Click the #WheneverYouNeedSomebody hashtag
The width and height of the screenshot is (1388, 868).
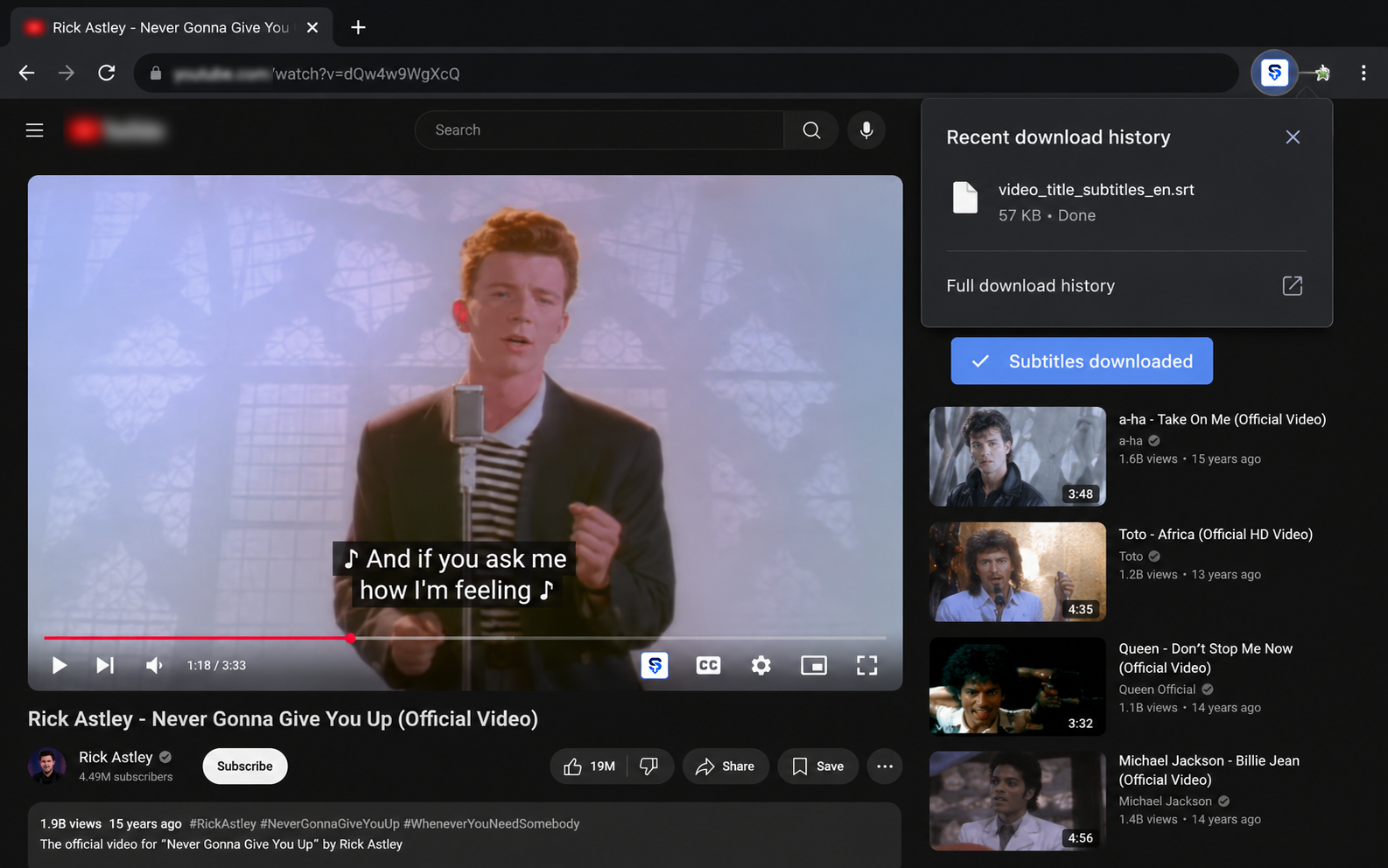pos(492,824)
